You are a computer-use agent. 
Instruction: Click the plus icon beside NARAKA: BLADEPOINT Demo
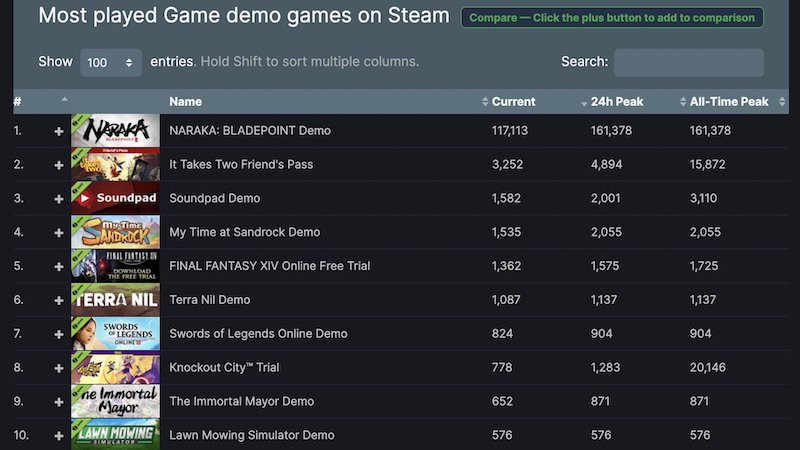click(x=59, y=131)
